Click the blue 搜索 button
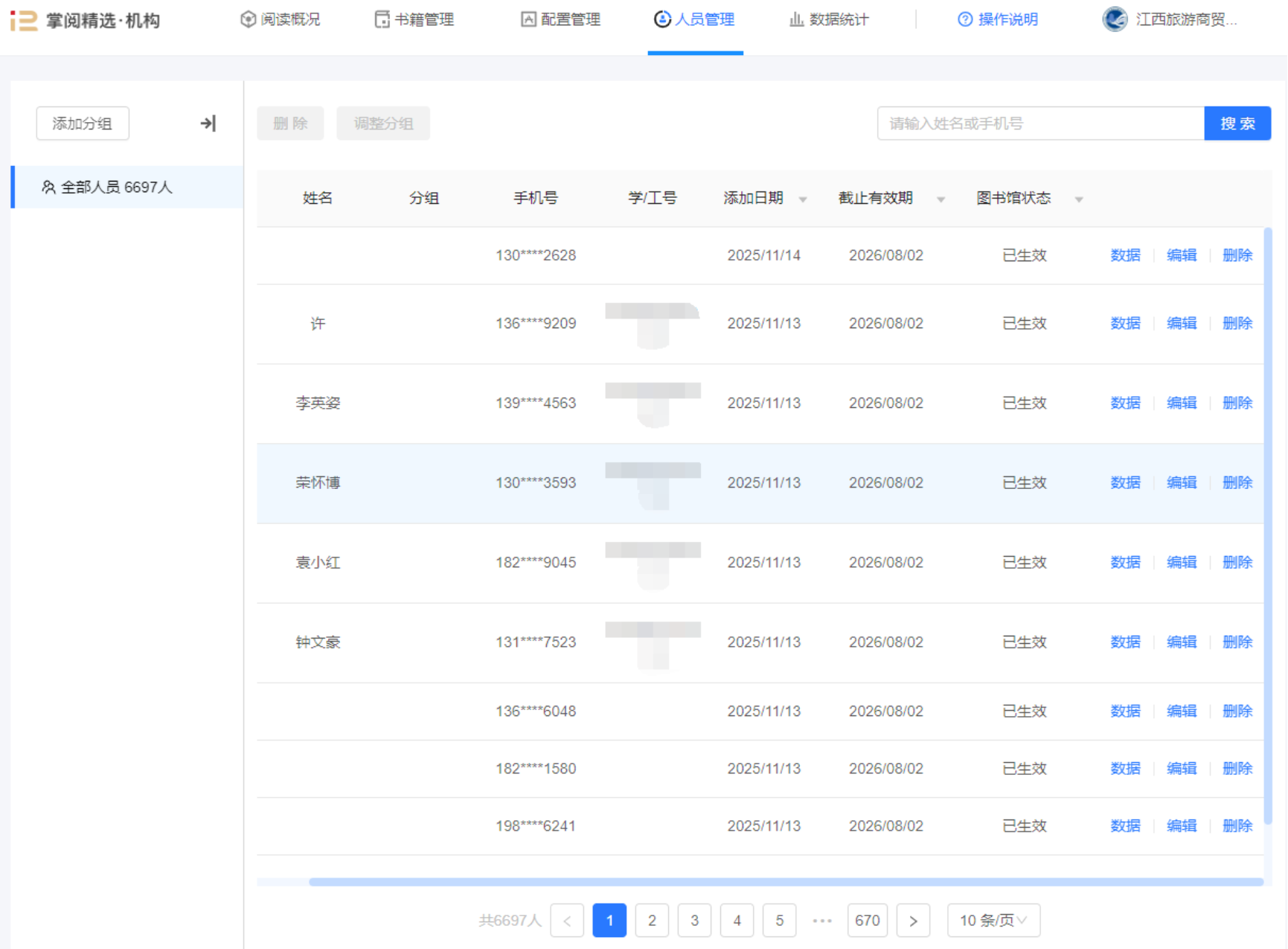Screen dimensions: 1288x949 click(x=1237, y=124)
